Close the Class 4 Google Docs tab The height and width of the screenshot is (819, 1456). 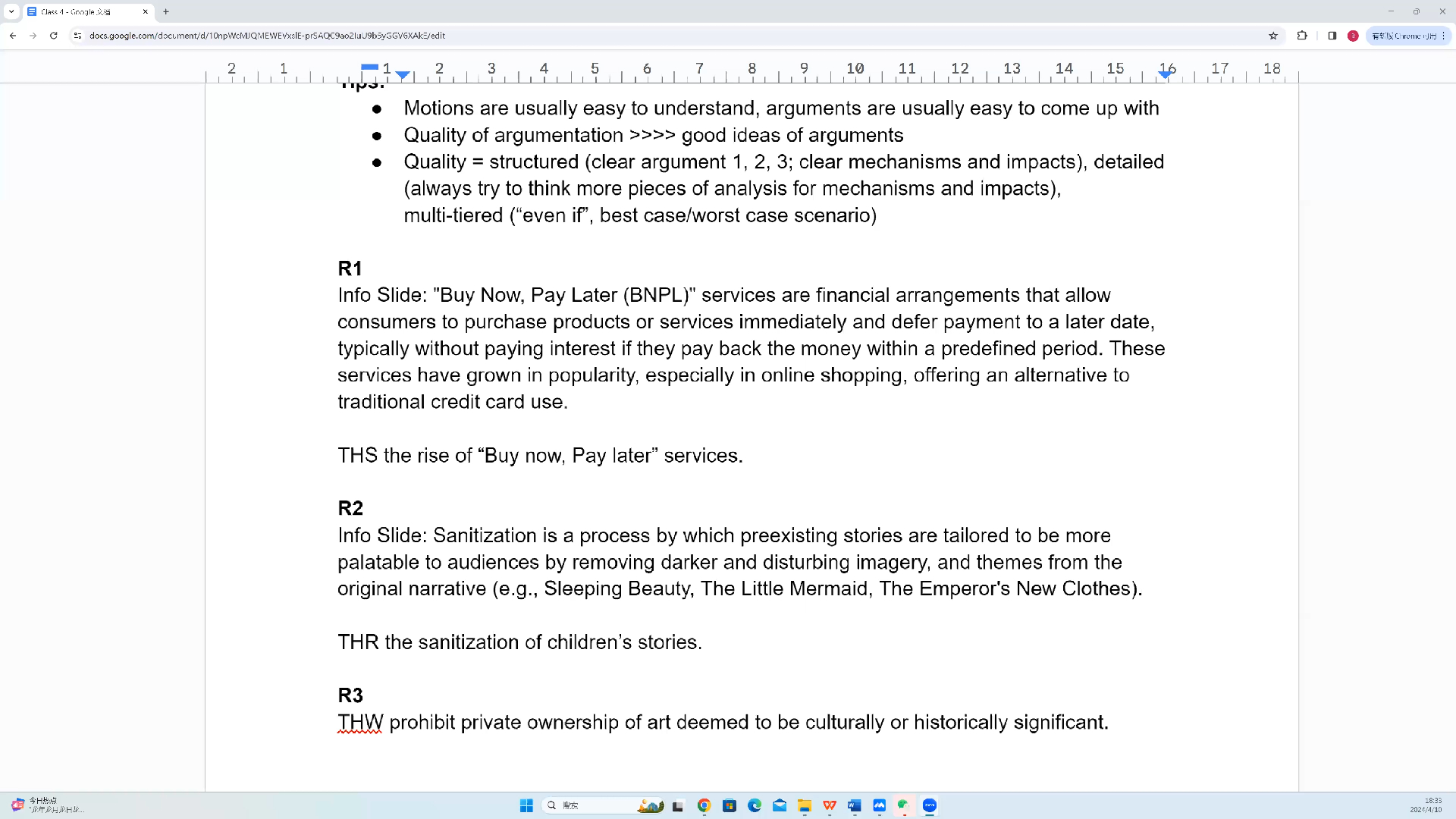(x=146, y=11)
